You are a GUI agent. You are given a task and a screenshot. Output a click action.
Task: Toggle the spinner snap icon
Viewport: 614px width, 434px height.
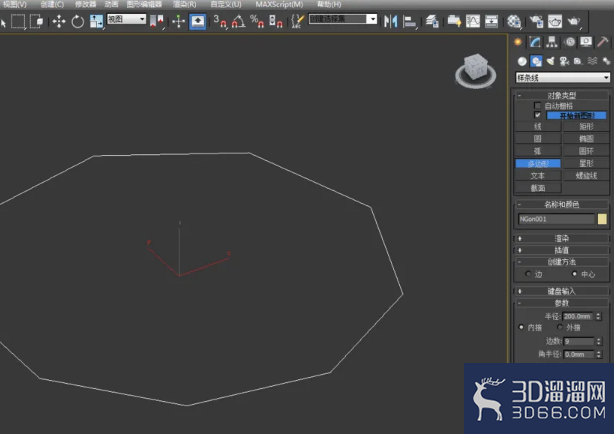coord(276,21)
